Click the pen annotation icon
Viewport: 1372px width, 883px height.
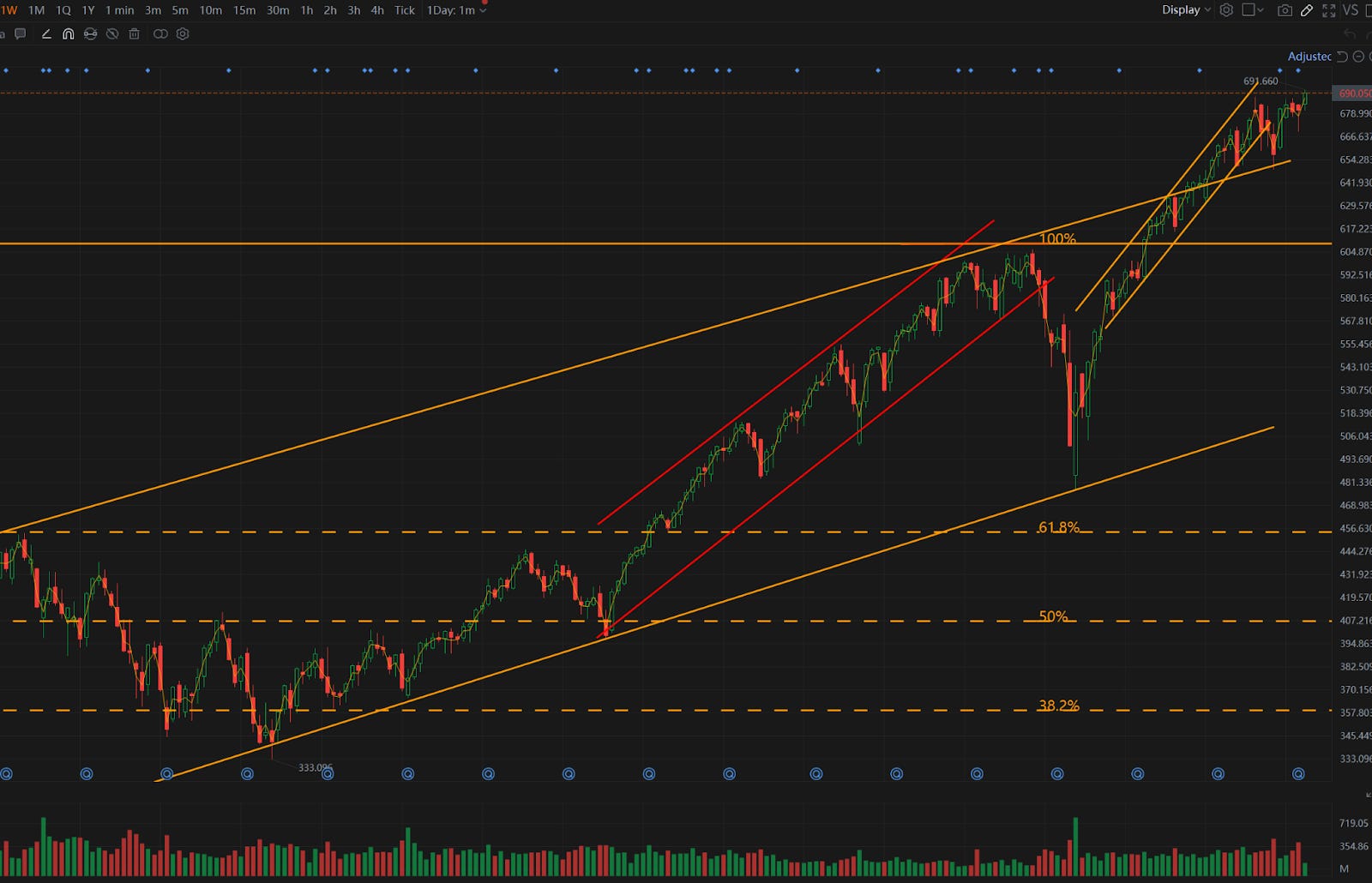click(x=1307, y=10)
